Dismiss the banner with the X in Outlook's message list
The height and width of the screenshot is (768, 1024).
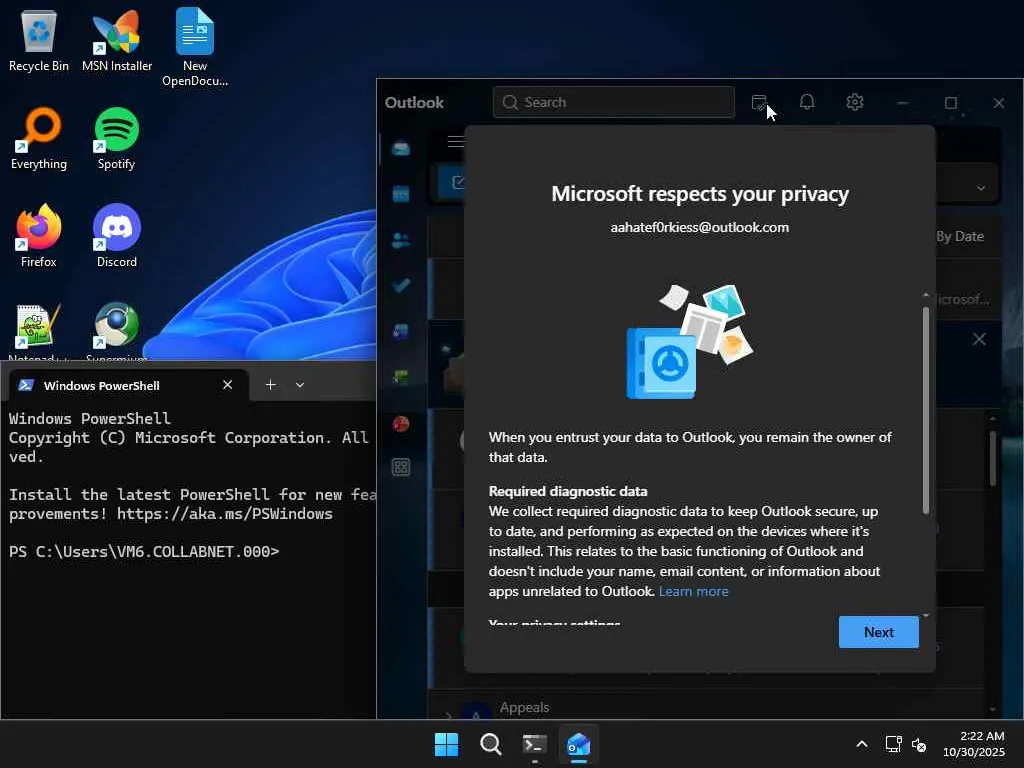tap(980, 339)
